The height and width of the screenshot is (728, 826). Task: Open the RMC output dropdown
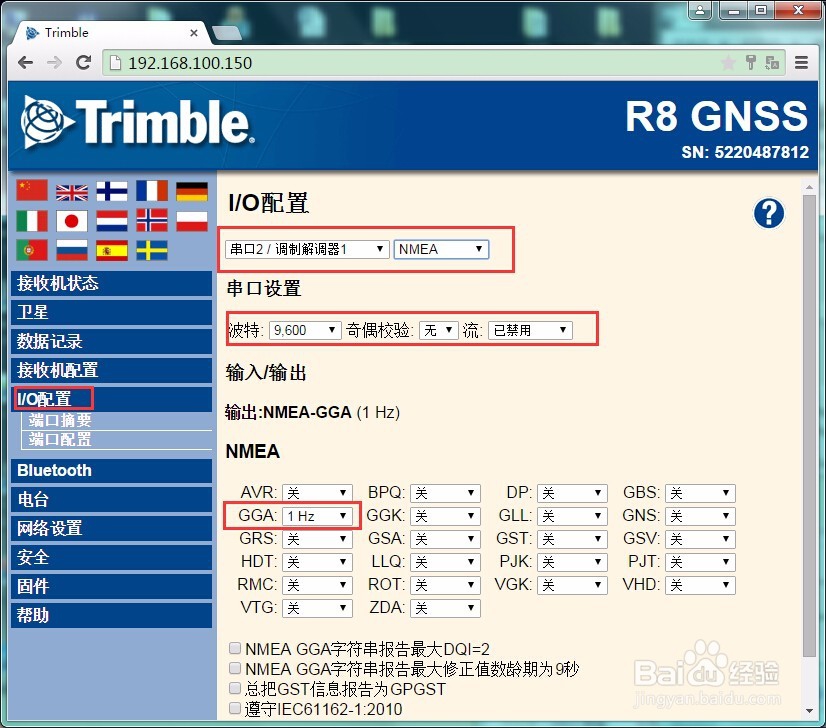click(317, 585)
